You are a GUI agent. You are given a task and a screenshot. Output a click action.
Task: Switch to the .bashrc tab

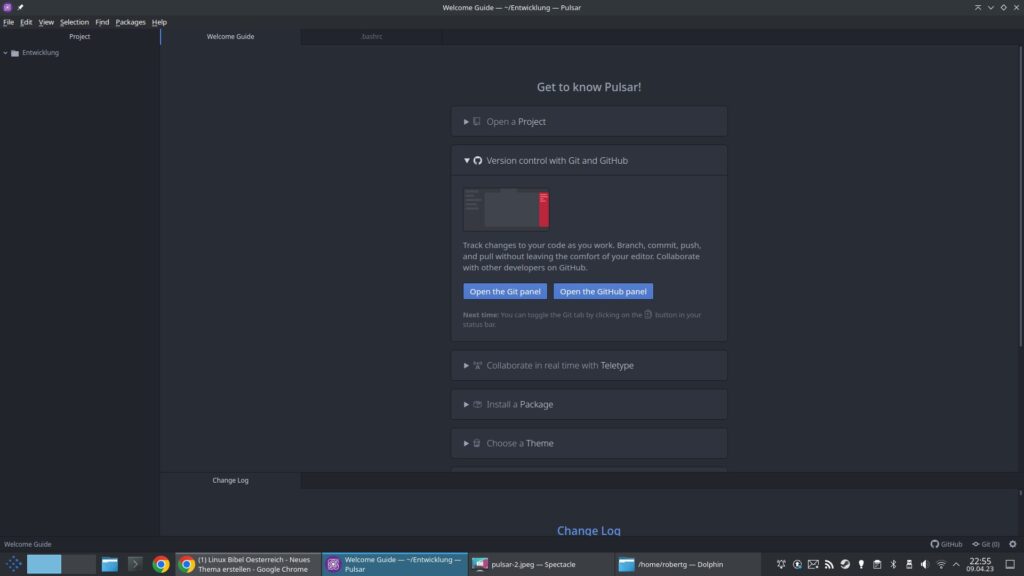[372, 37]
